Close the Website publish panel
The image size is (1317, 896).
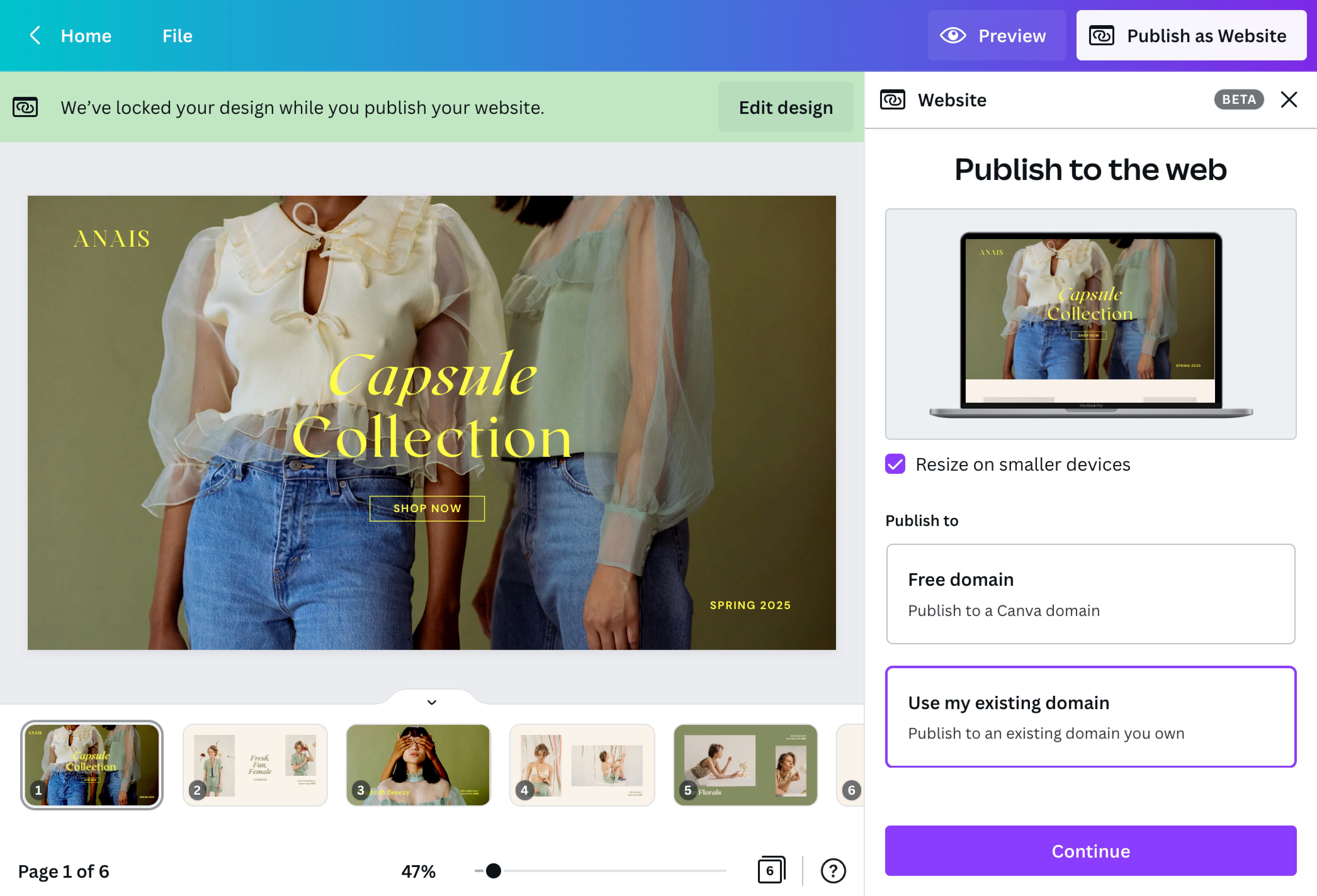tap(1289, 100)
